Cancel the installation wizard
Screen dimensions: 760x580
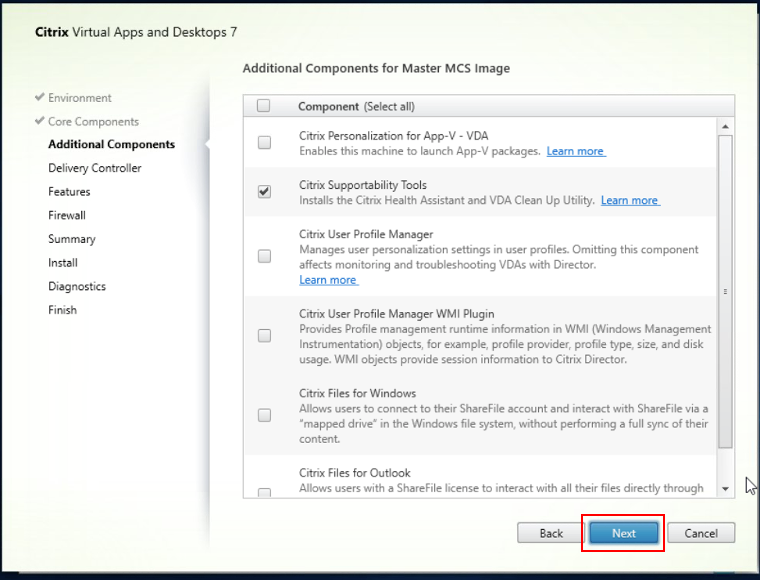701,533
